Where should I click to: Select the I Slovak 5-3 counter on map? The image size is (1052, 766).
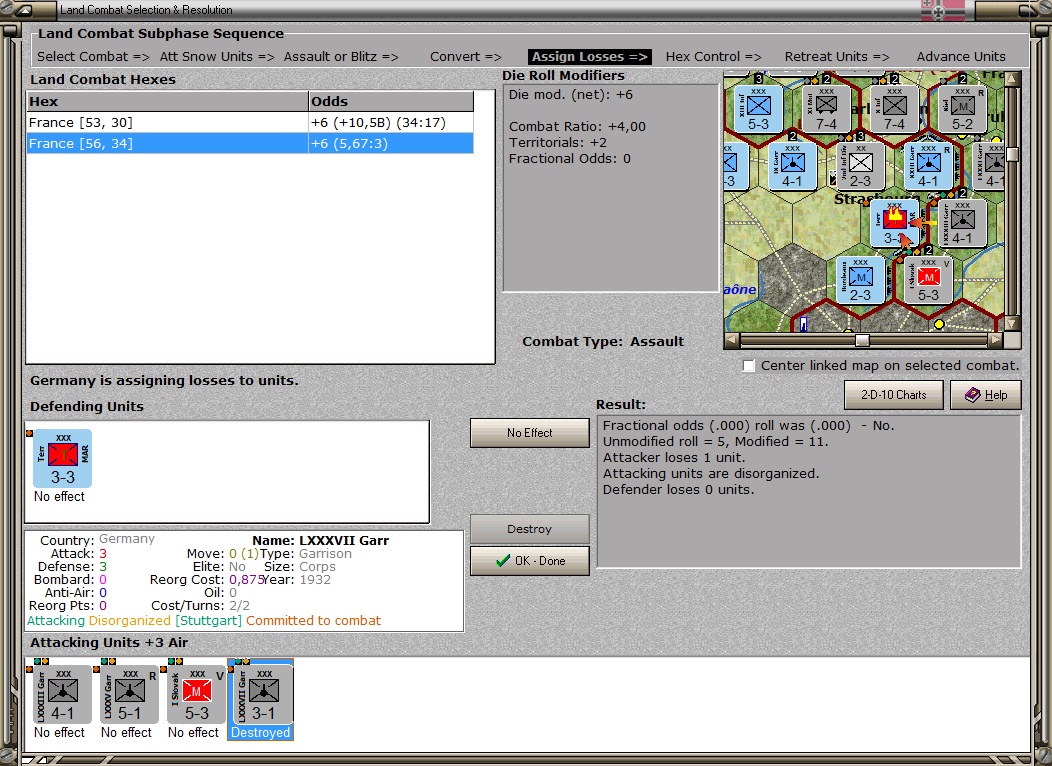click(x=929, y=280)
